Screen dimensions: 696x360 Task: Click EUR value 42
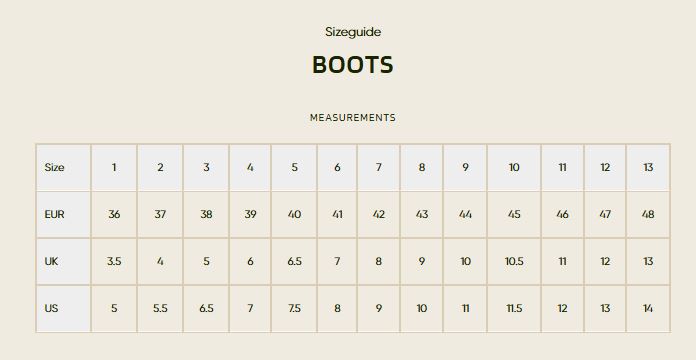point(379,214)
